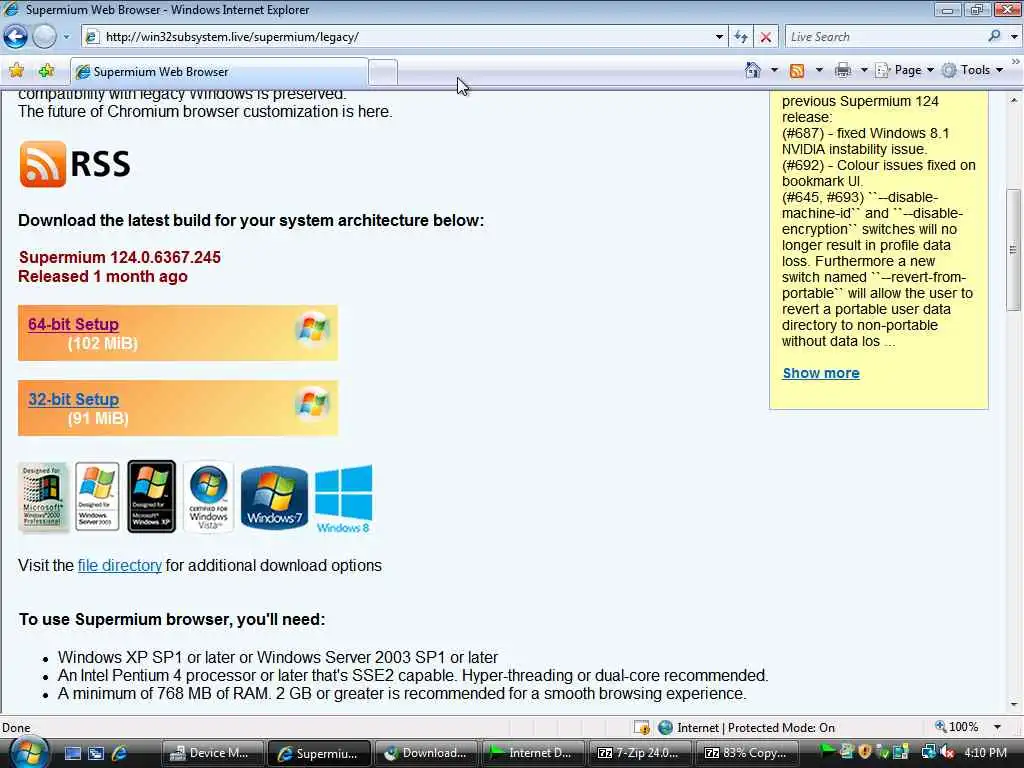Click the red Stop loading icon
The image size is (1024, 768).
coord(765,37)
